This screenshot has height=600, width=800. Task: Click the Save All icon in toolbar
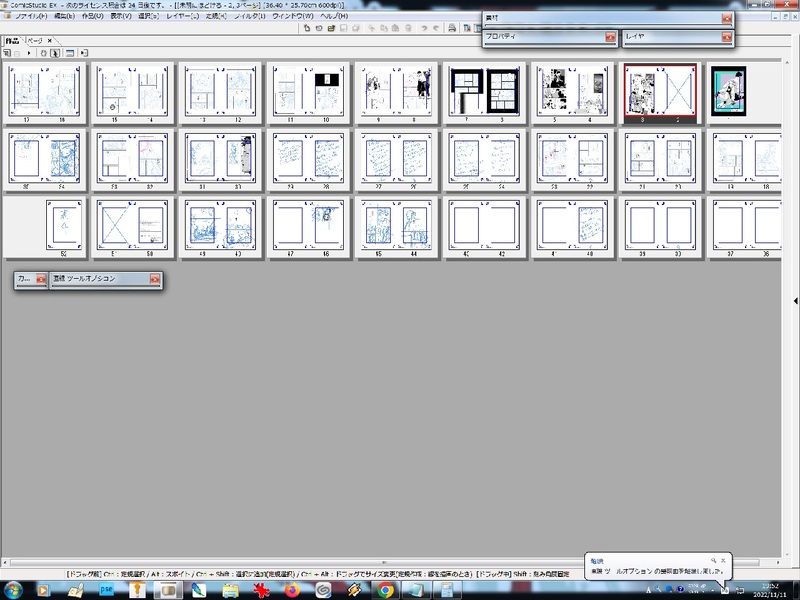[x=356, y=28]
